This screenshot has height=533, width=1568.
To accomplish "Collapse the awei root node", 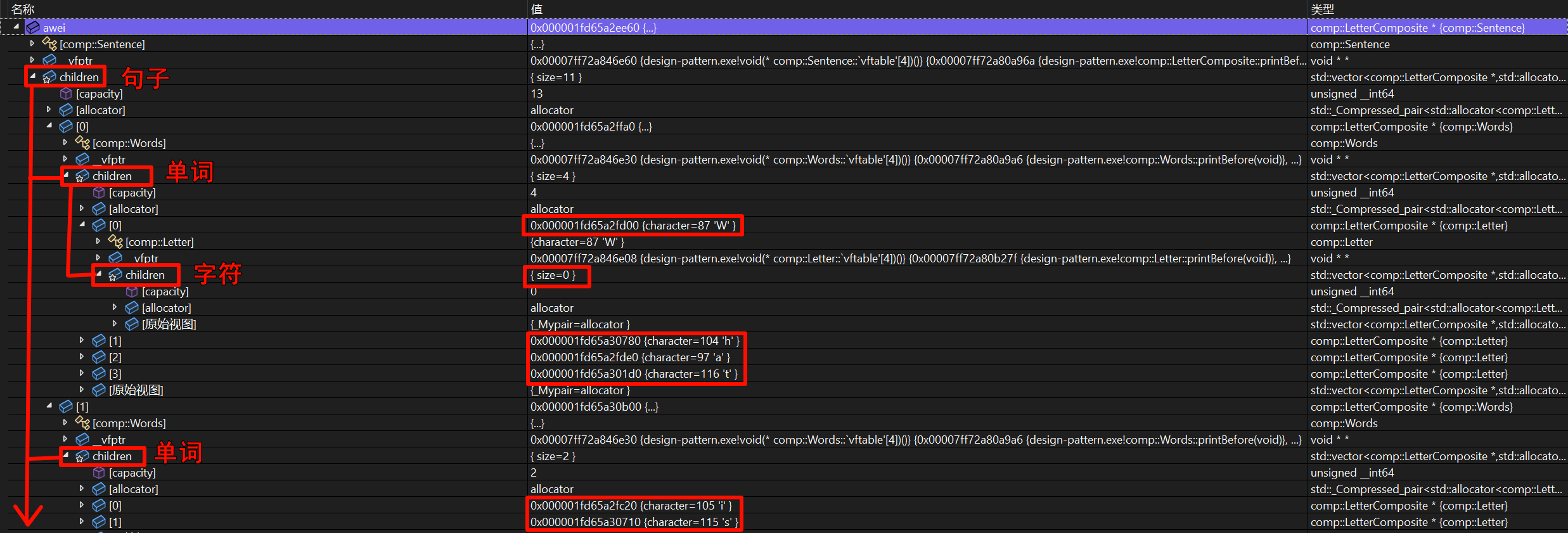I will (x=16, y=27).
